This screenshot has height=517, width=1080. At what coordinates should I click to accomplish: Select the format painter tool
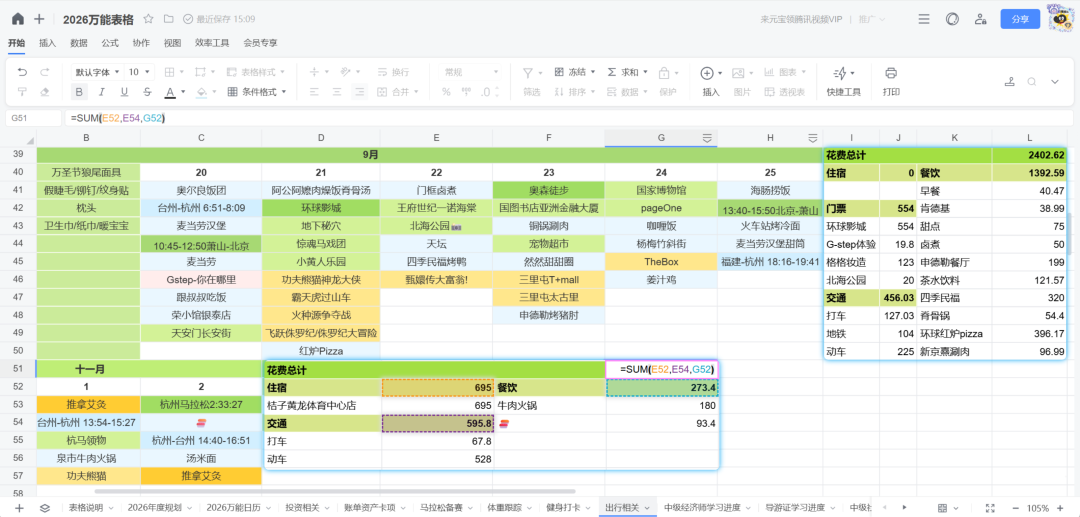coord(21,92)
